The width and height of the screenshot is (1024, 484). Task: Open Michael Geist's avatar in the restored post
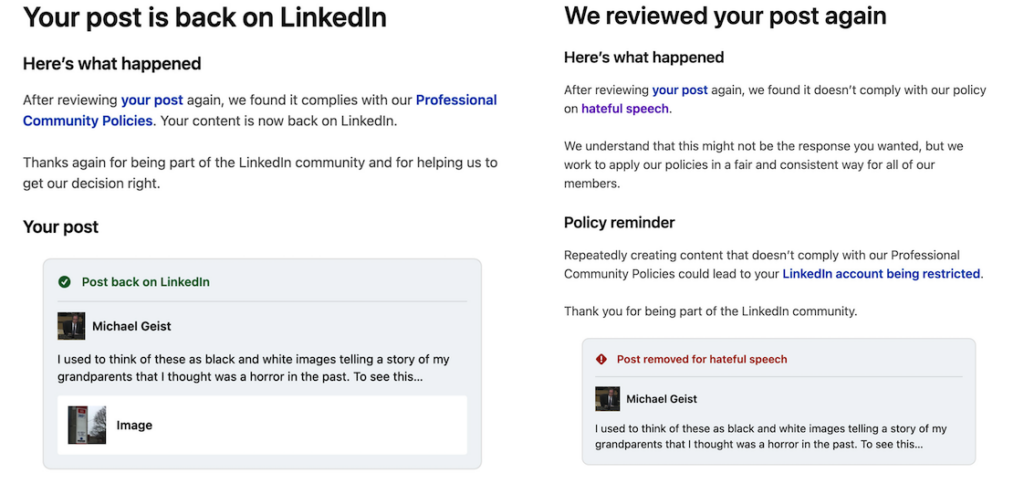click(x=71, y=326)
